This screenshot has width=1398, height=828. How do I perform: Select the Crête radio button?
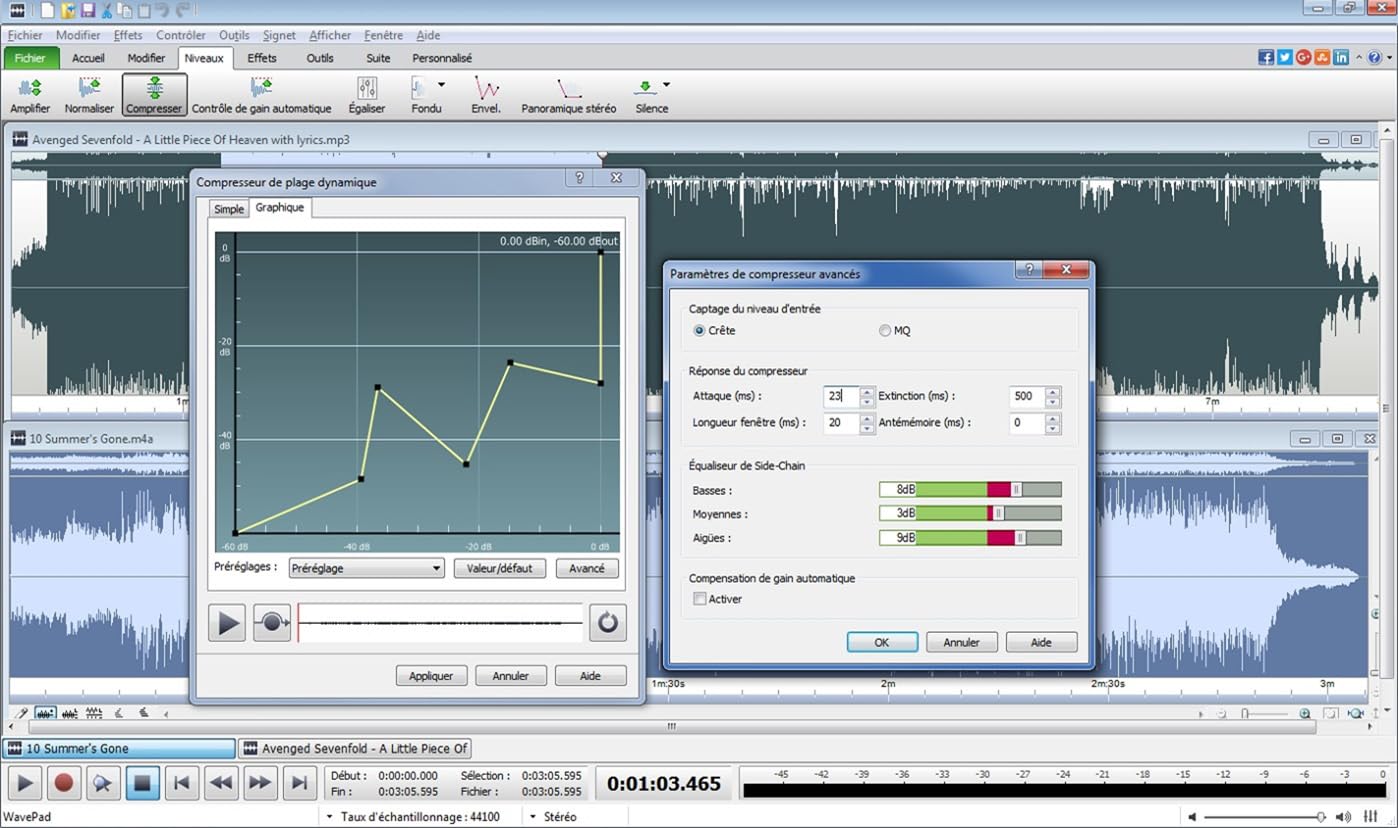pos(700,331)
